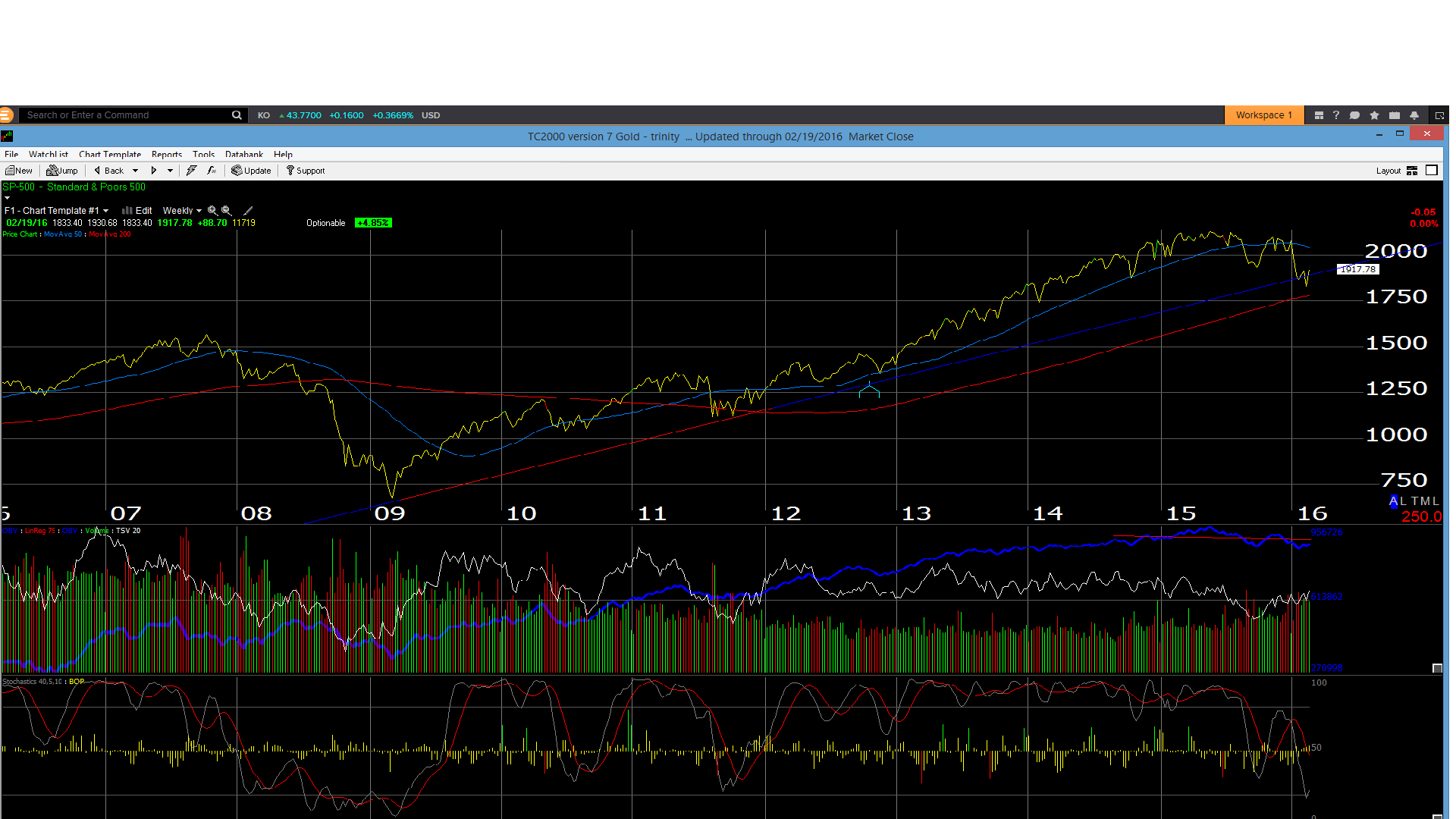Click the magnifier search icon in command bar
This screenshot has height=819, width=1456.
point(237,115)
